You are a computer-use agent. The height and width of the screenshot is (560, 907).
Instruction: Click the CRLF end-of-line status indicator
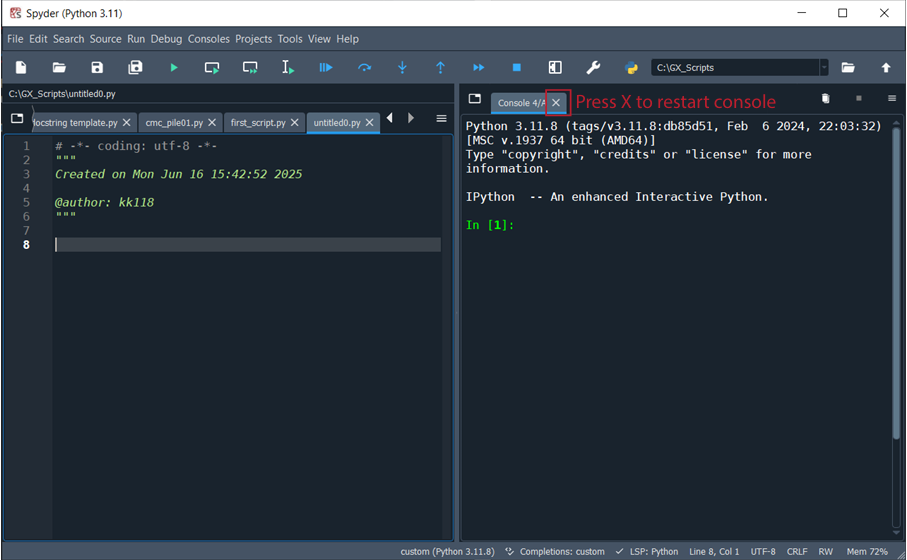point(797,552)
